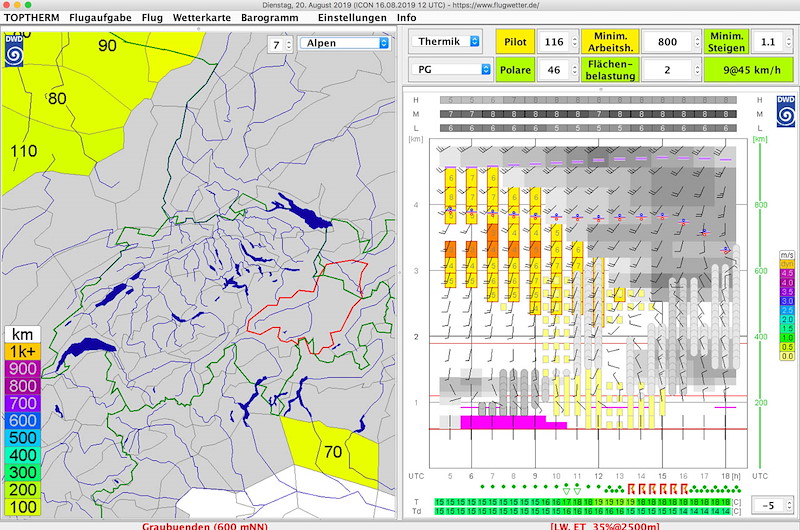Click the stepper arrows beside 1.1
The image size is (800, 530).
pos(788,42)
